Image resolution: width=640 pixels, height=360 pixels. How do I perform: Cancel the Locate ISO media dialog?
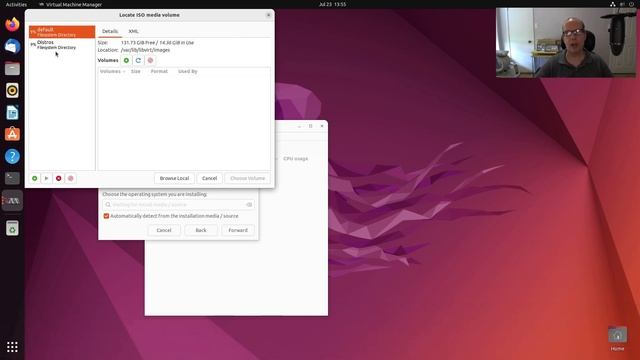click(209, 178)
